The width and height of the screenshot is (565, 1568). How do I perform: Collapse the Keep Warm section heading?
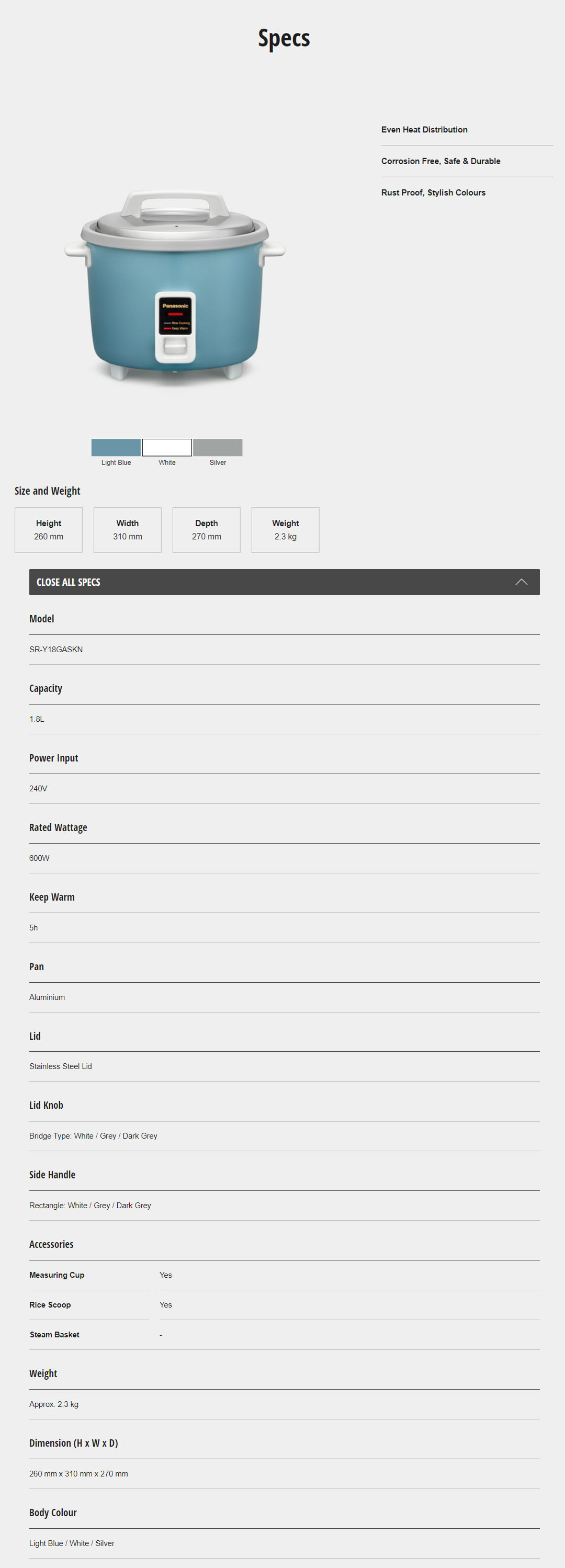(52, 897)
